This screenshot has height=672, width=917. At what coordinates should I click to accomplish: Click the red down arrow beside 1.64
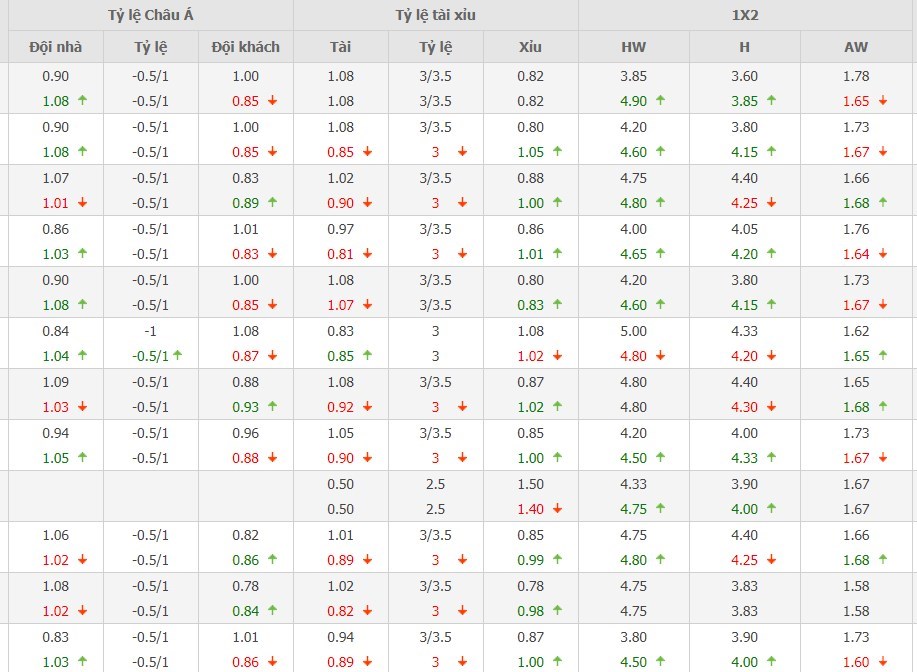tap(882, 254)
